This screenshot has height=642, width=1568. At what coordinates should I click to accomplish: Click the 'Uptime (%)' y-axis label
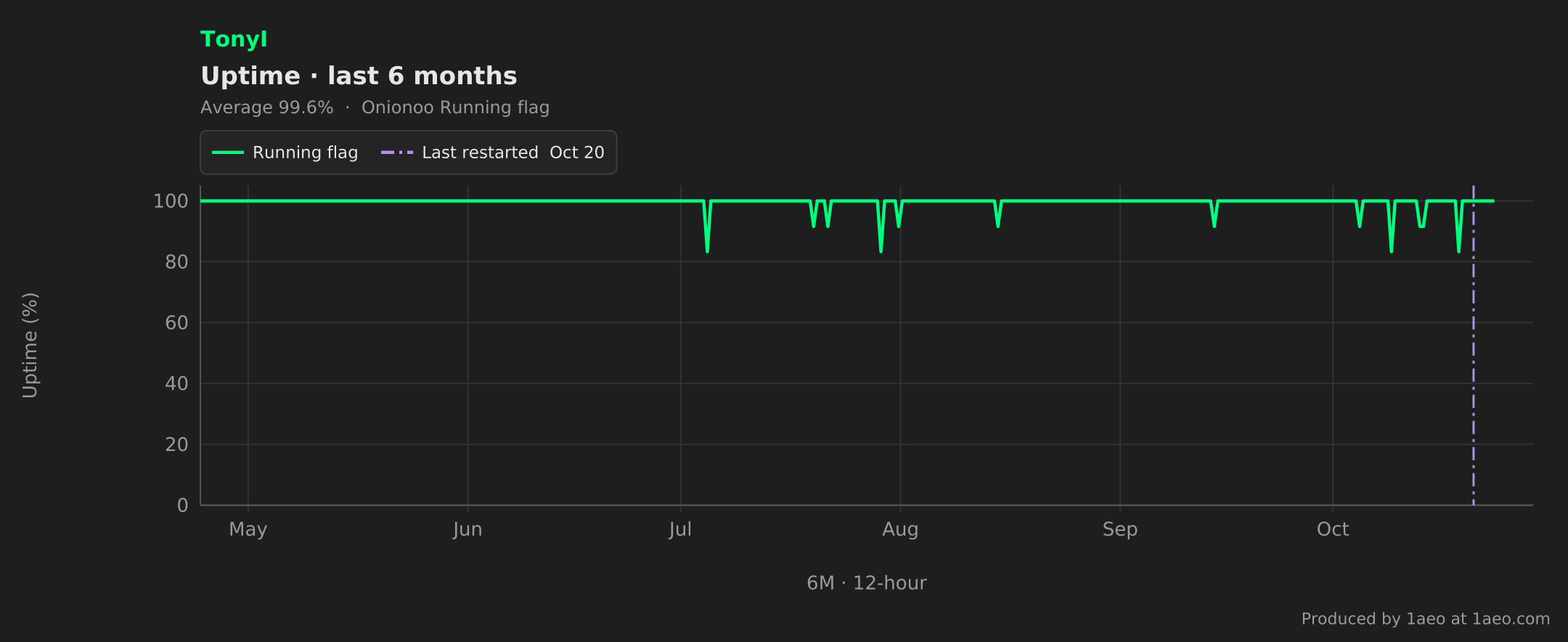30,346
